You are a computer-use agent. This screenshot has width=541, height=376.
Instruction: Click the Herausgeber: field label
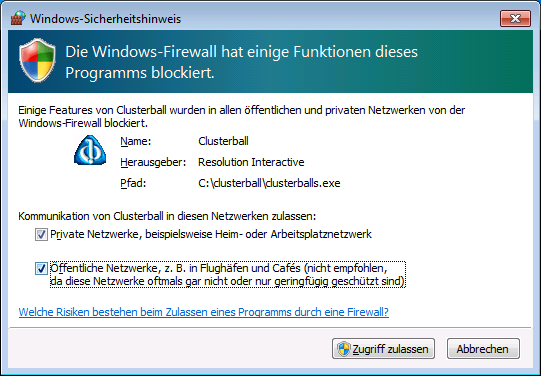pyautogui.click(x=153, y=162)
